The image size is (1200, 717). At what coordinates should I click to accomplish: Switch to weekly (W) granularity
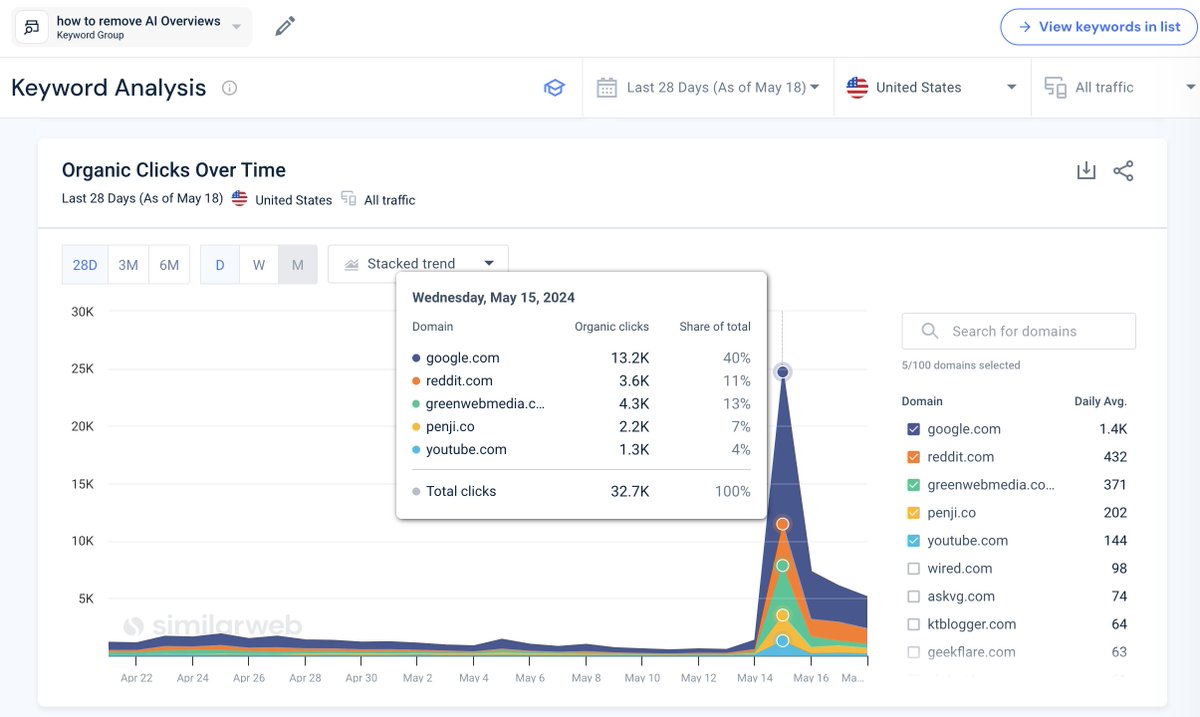pos(259,265)
